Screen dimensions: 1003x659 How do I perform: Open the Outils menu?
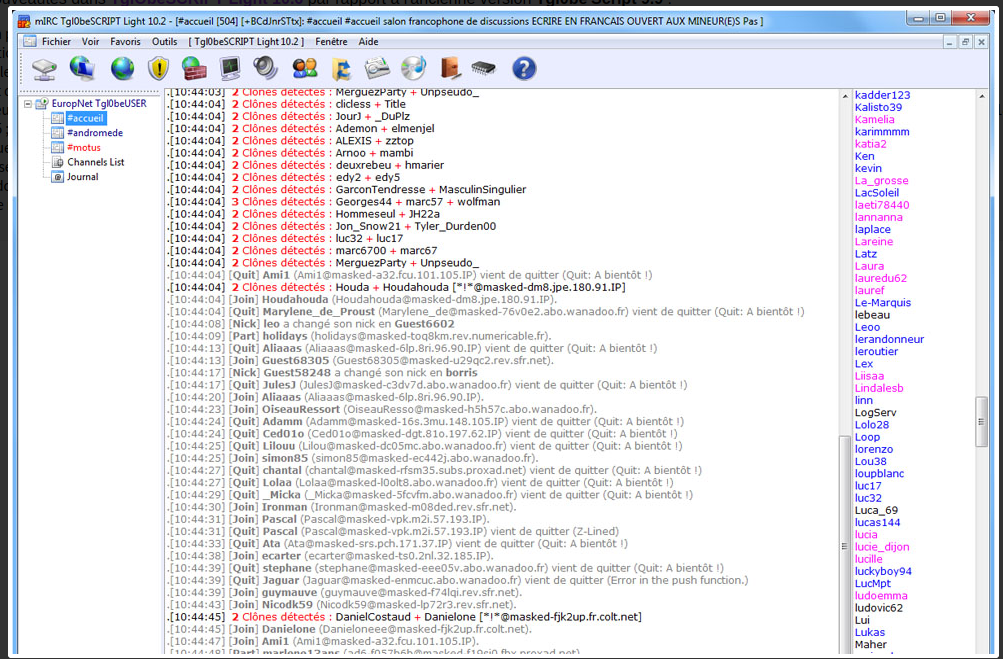(164, 42)
